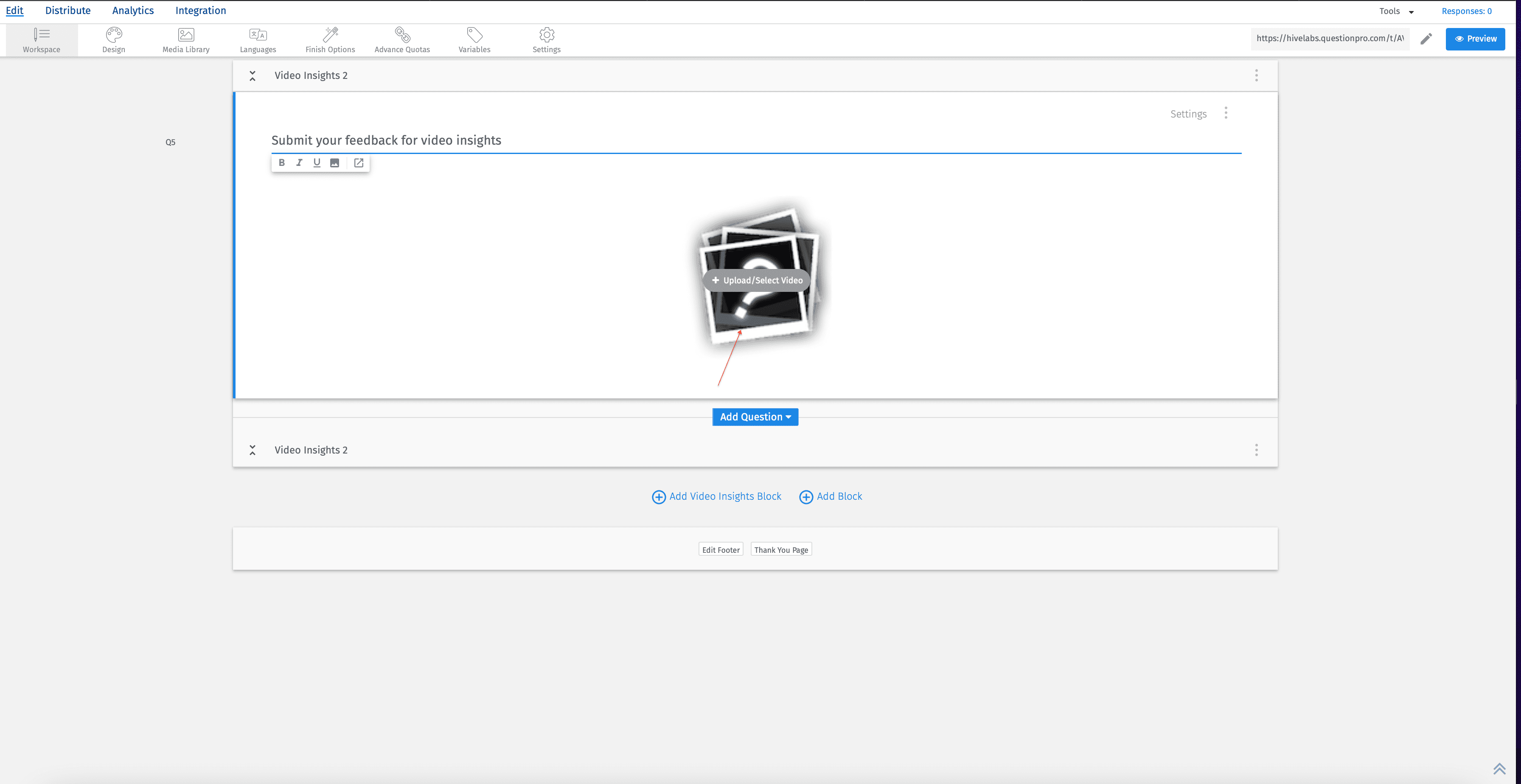Open the Media Library panel
This screenshot has height=784, width=1521.
(x=186, y=38)
